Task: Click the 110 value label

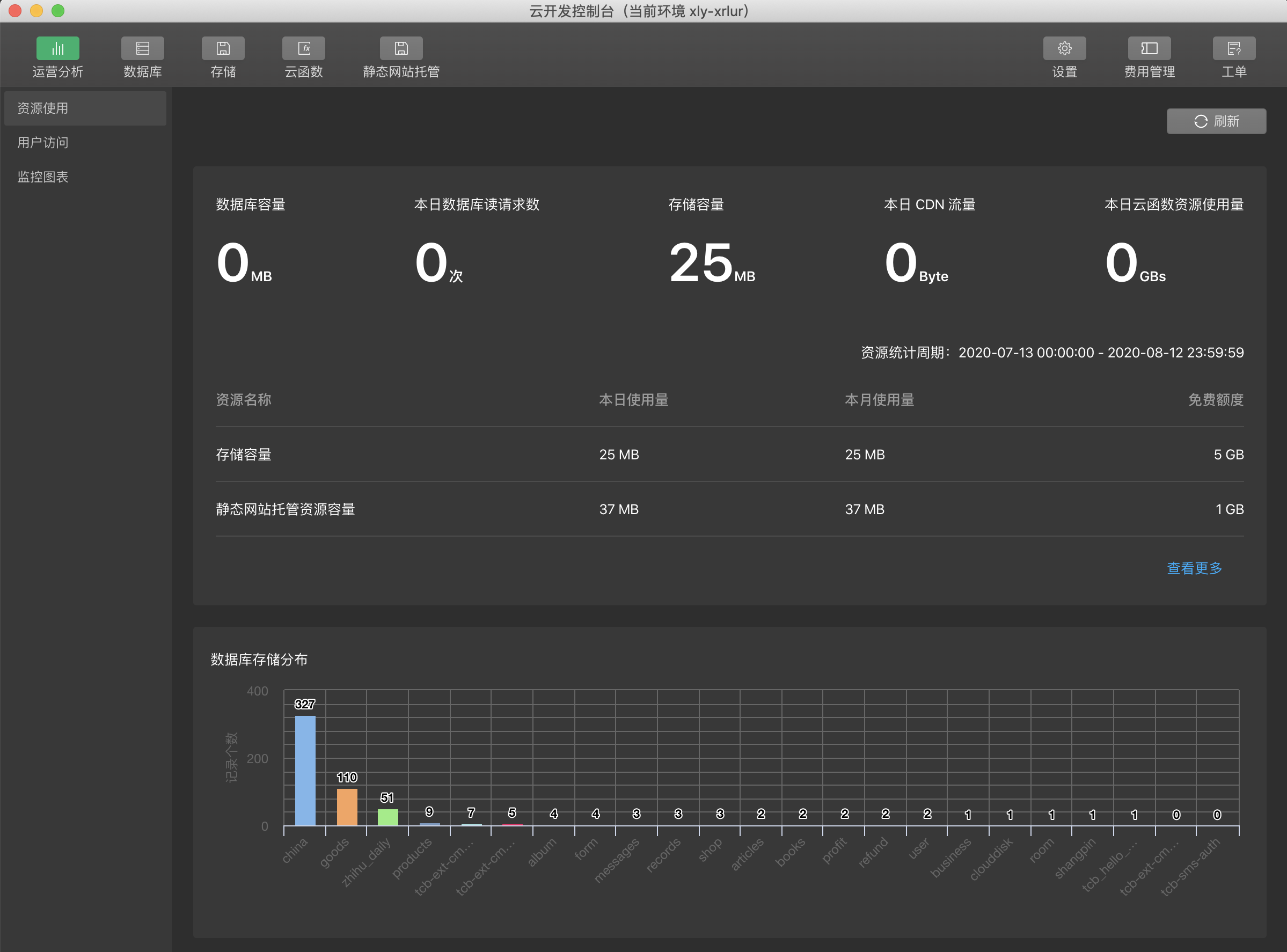Action: [x=347, y=778]
